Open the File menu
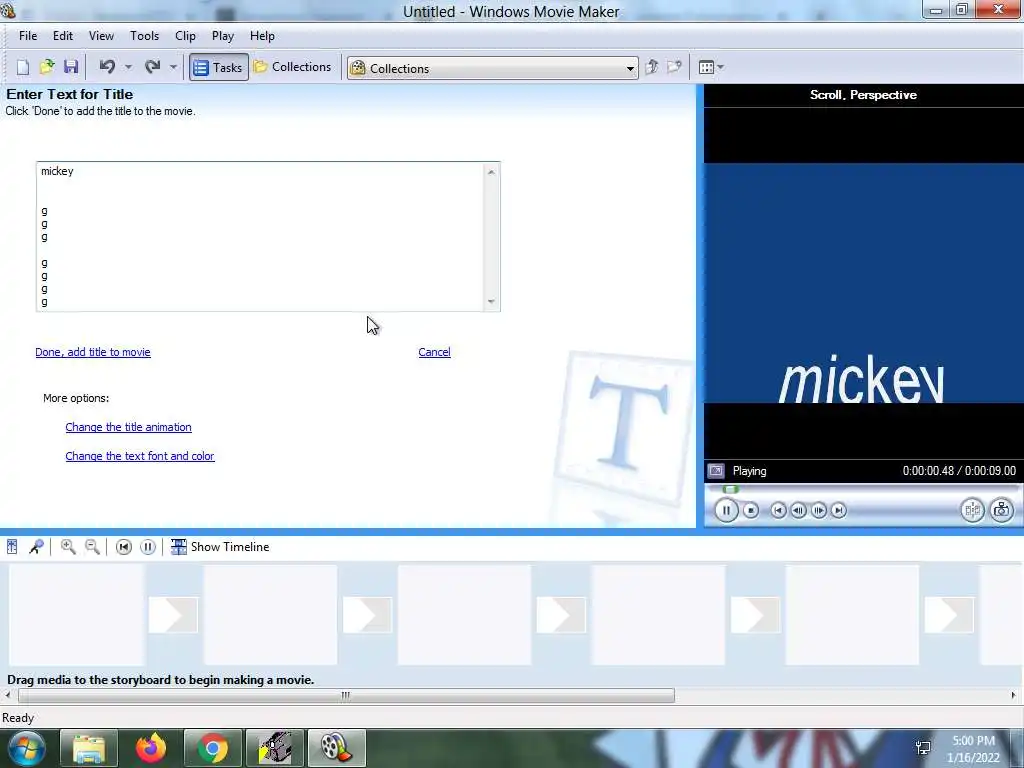The height and width of the screenshot is (768, 1024). tap(28, 36)
